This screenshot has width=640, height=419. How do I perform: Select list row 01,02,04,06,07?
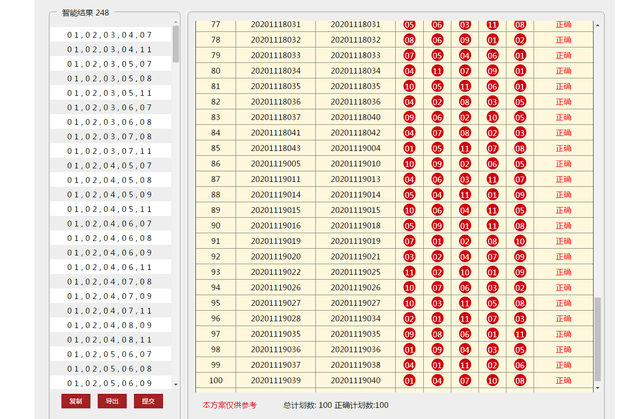[x=111, y=224]
